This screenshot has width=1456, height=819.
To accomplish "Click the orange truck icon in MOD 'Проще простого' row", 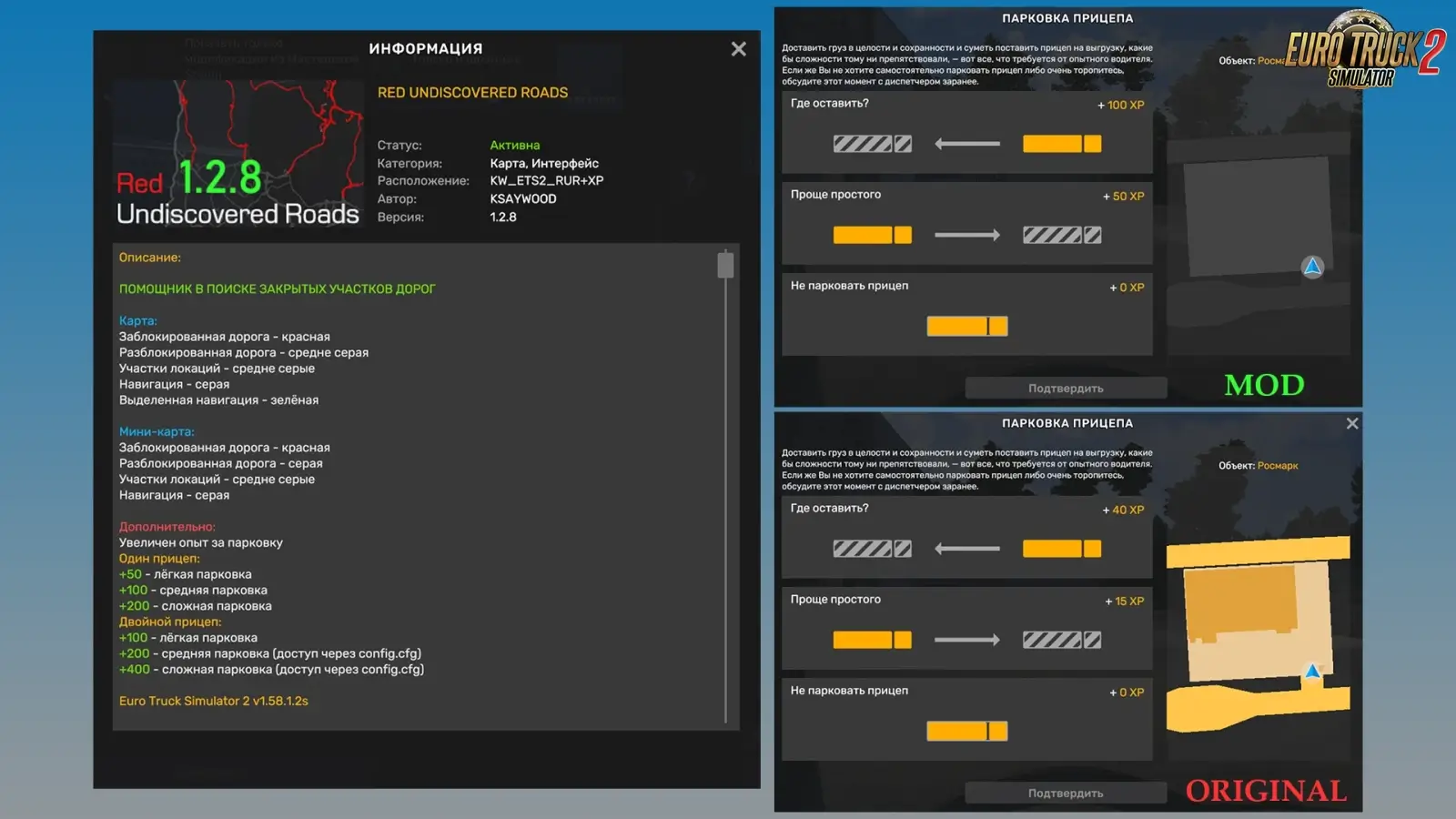I will point(873,235).
